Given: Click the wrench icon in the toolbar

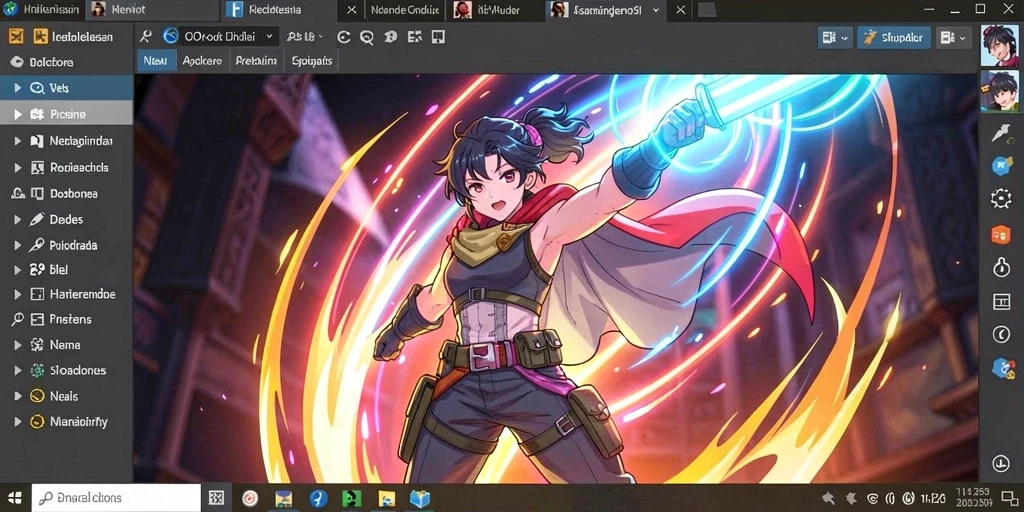Looking at the screenshot, I should 146,37.
